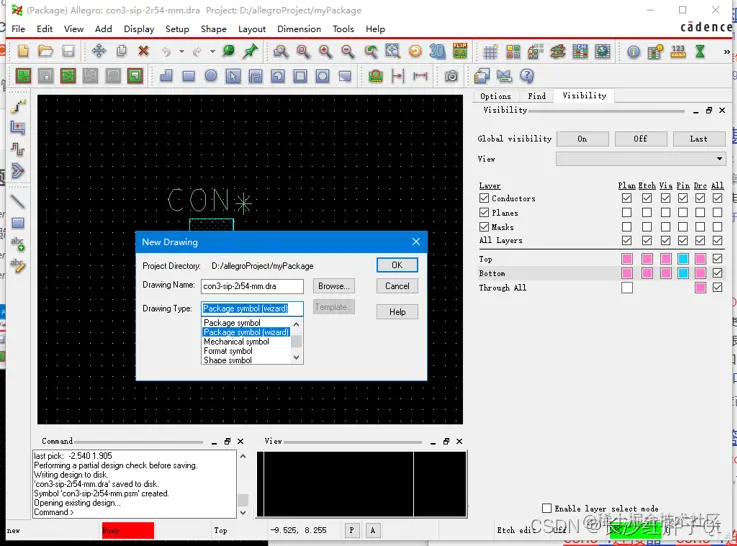This screenshot has height=546, width=737.
Task: Open the 3D viewer icon
Action: point(437,51)
